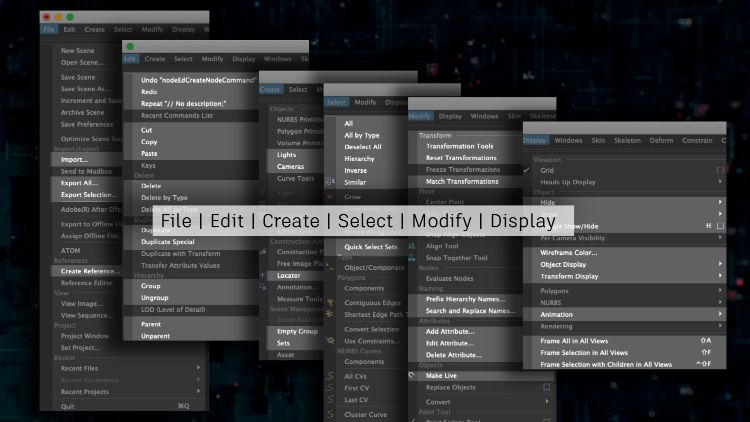This screenshot has width=750, height=422.
Task: Click the option box next to Replace Objects
Action: pos(546,387)
